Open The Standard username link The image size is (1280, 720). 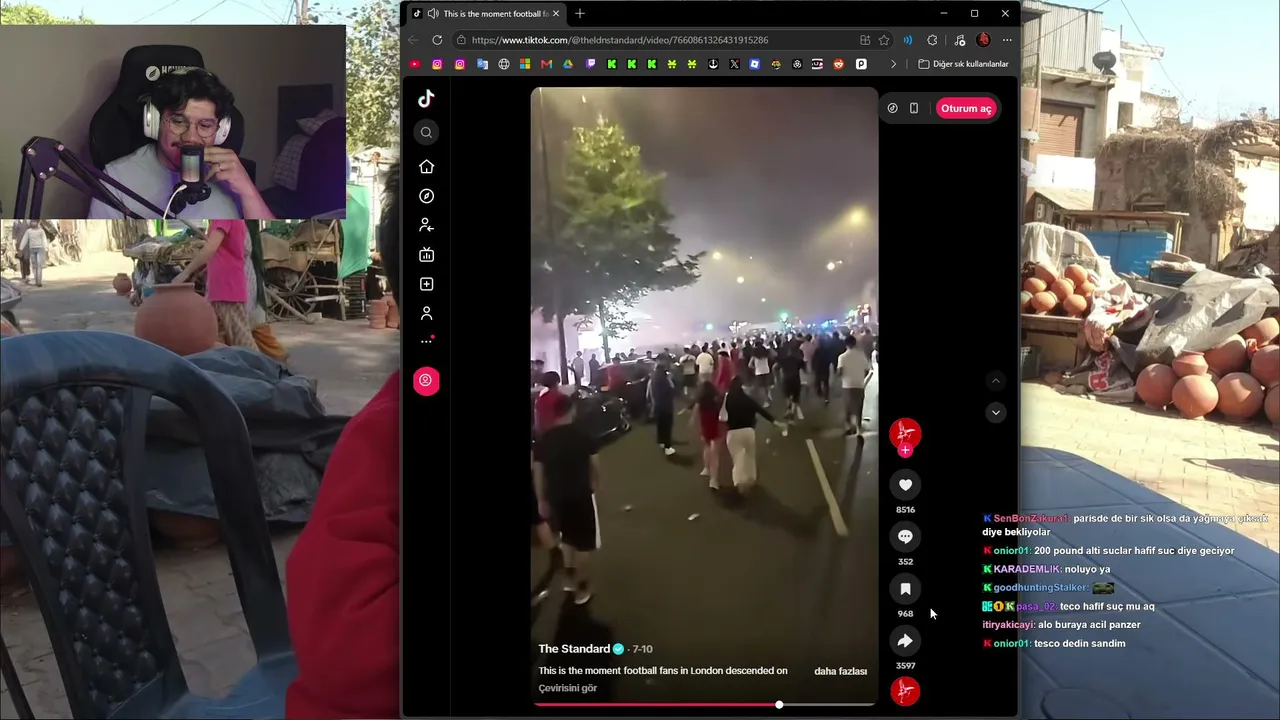point(574,649)
